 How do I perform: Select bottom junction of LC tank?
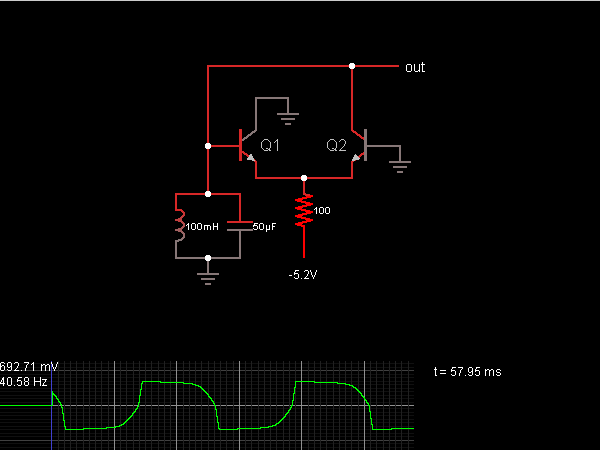(208, 258)
